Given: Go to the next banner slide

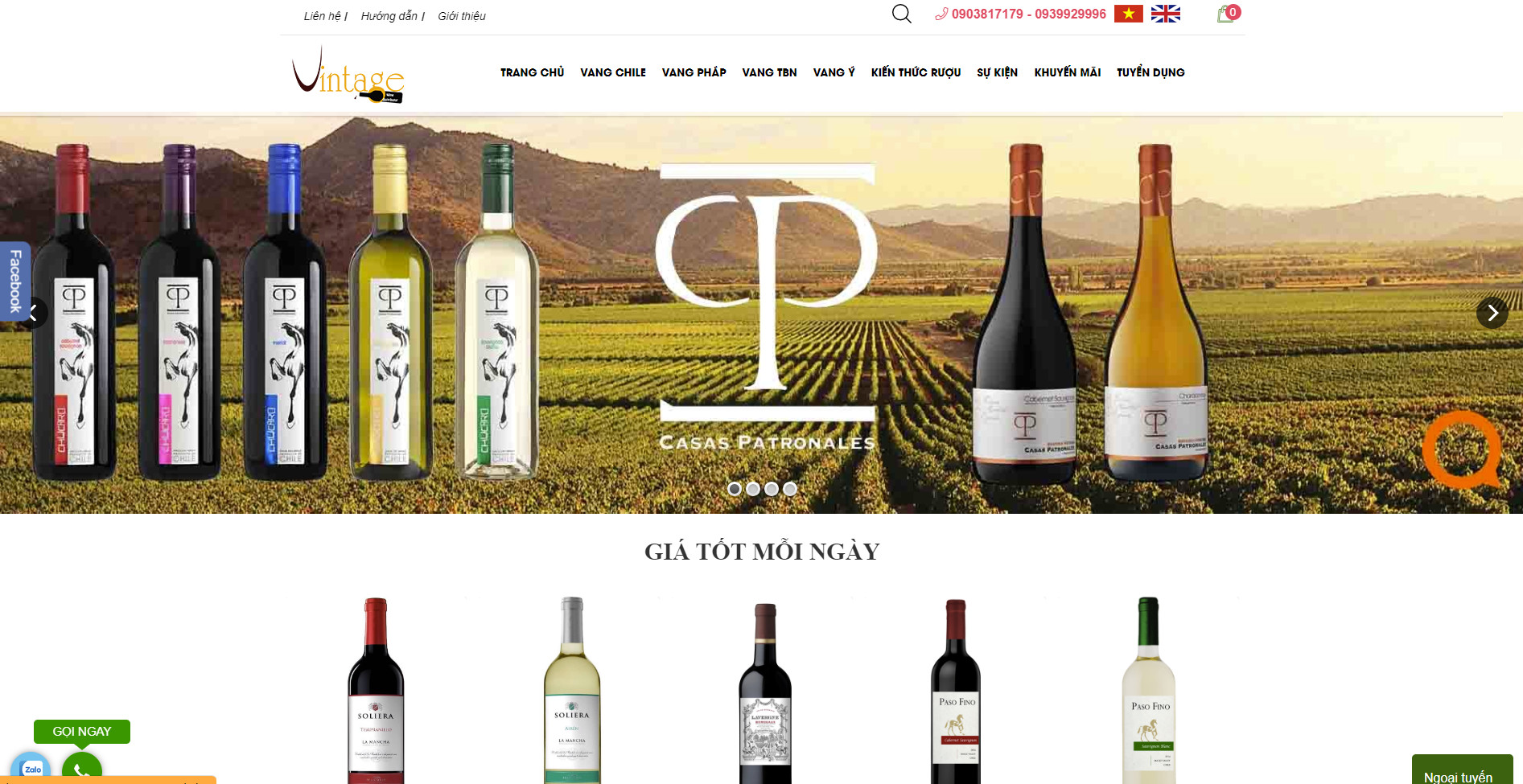Looking at the screenshot, I should pyautogui.click(x=1492, y=313).
